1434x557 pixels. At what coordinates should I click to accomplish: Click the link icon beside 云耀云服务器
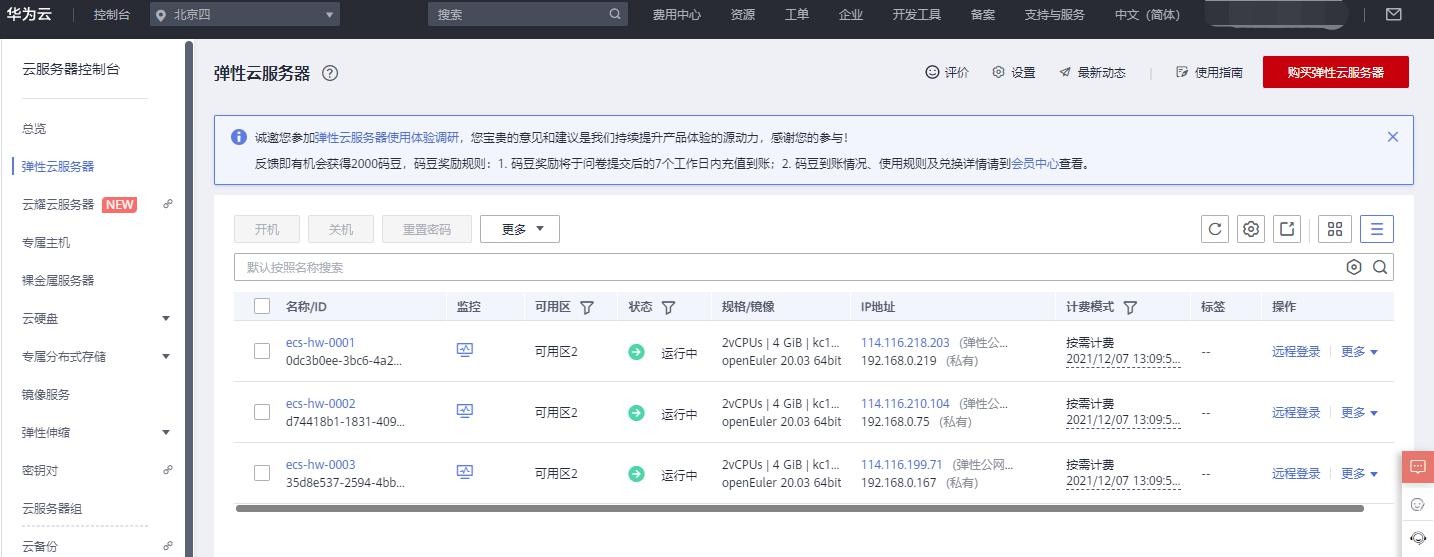(x=167, y=203)
